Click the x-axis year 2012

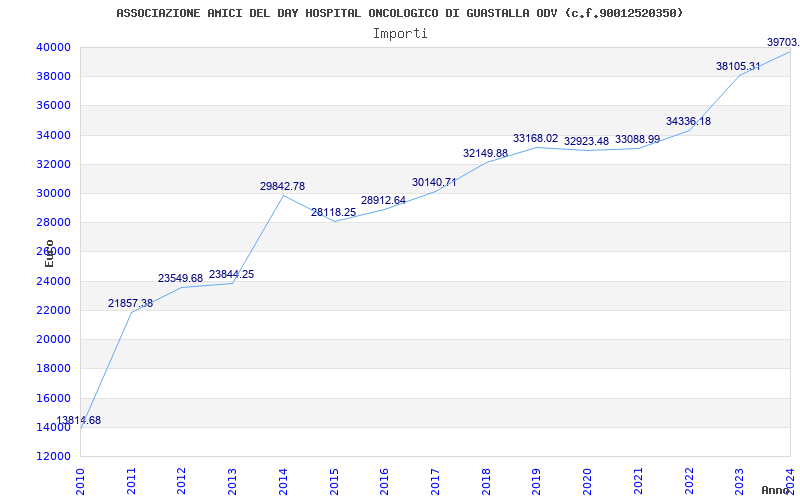[x=182, y=482]
